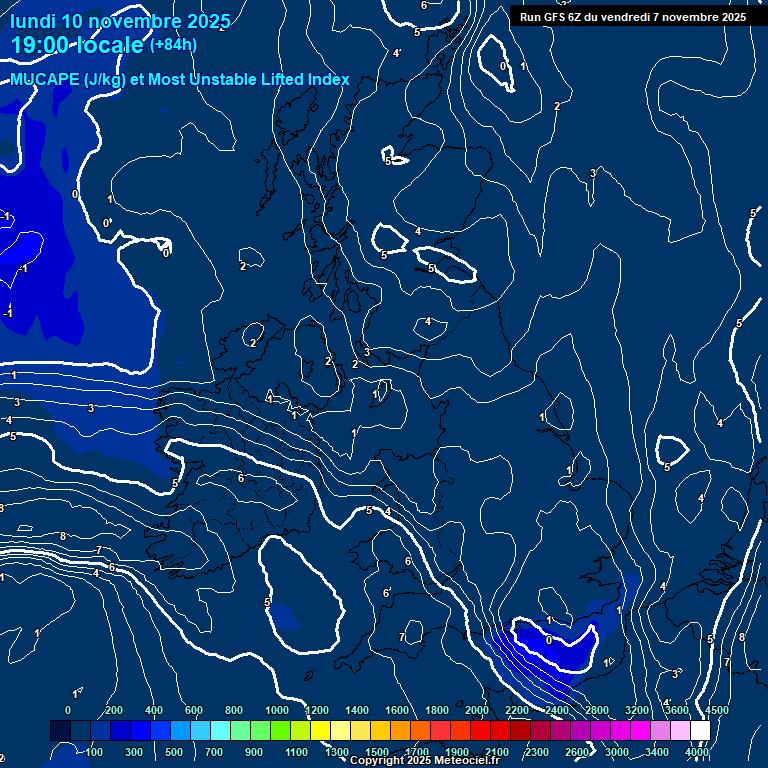Select the '4000' value under the color bar
768x768 pixels.
pos(697,752)
